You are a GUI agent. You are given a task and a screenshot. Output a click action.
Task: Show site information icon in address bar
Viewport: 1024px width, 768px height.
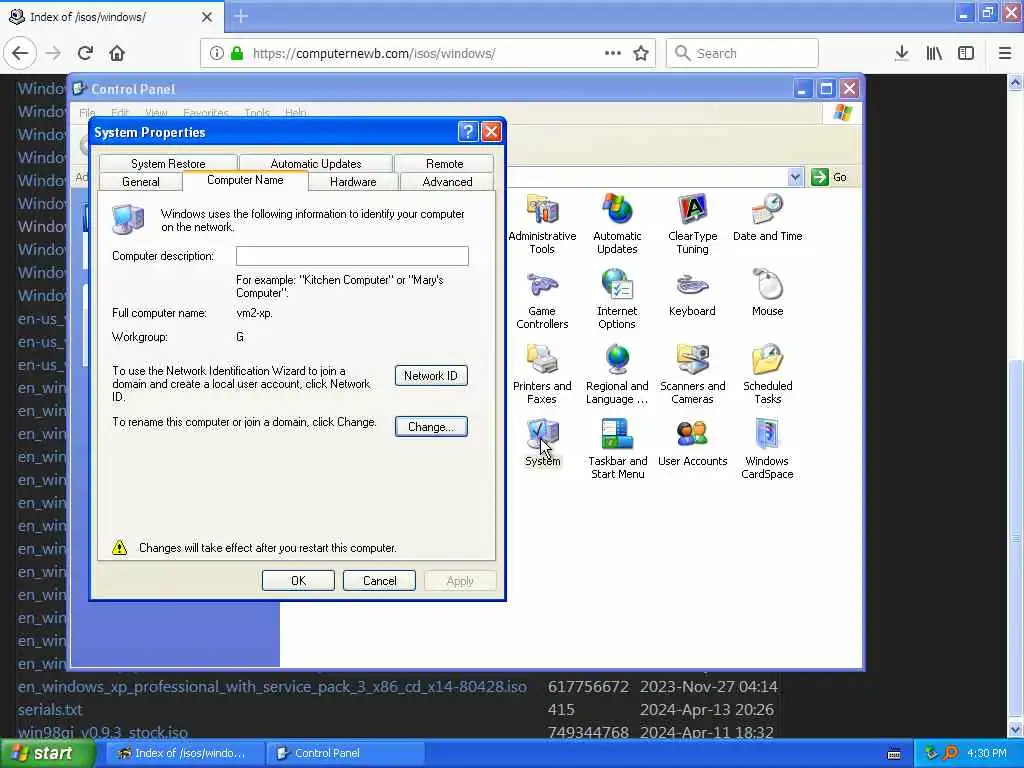tap(217, 53)
